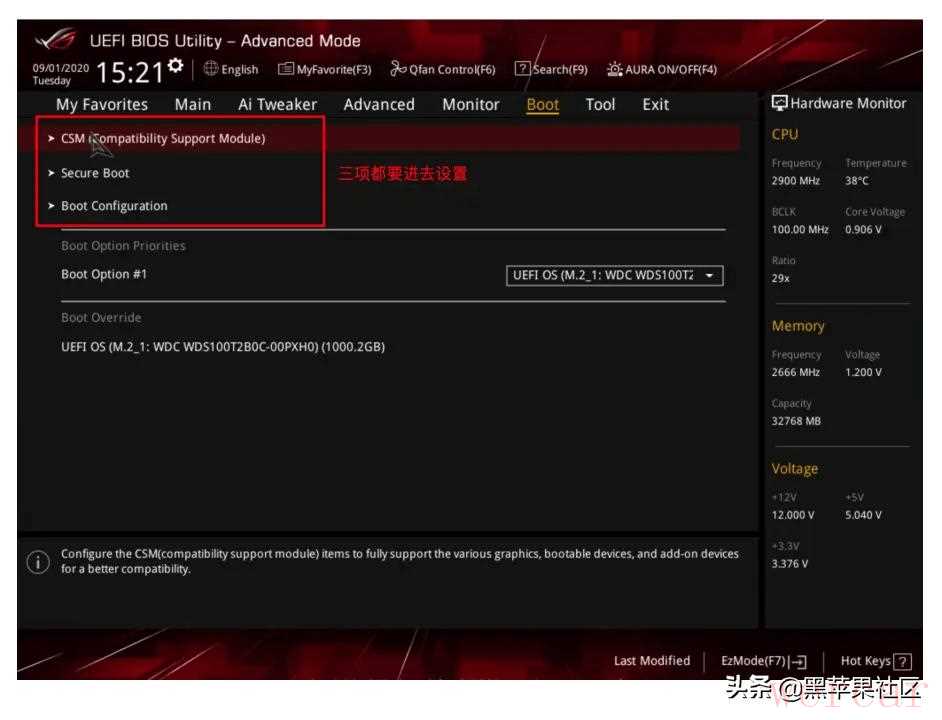Click the globe language icon
Image resolution: width=942 pixels, height=720 pixels.
coord(211,69)
